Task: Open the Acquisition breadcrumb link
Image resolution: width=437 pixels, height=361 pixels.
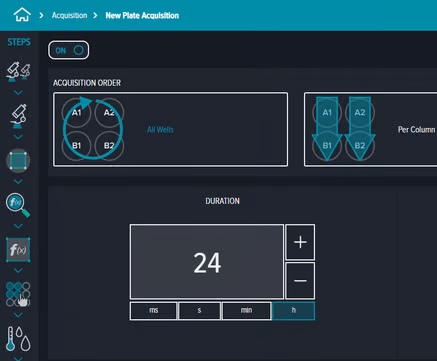Action: 69,16
